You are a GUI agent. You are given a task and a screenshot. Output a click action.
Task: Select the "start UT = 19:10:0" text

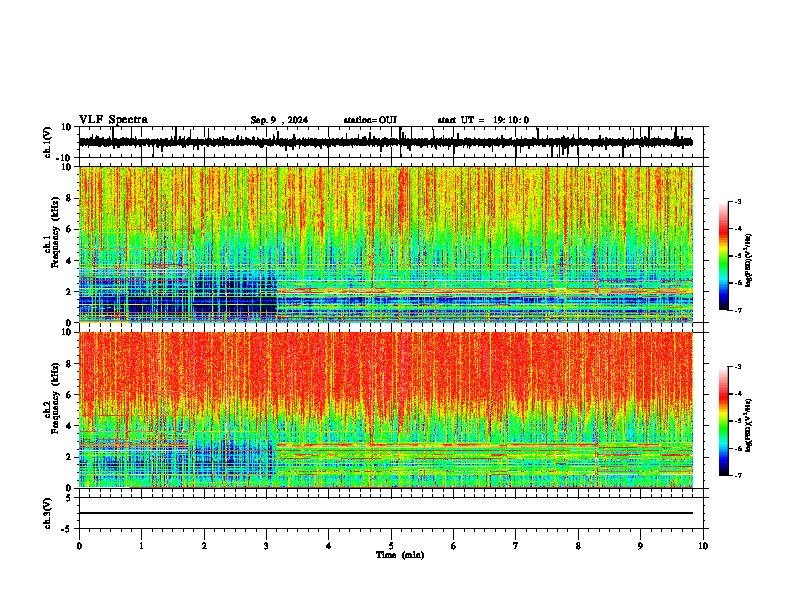coord(483,120)
